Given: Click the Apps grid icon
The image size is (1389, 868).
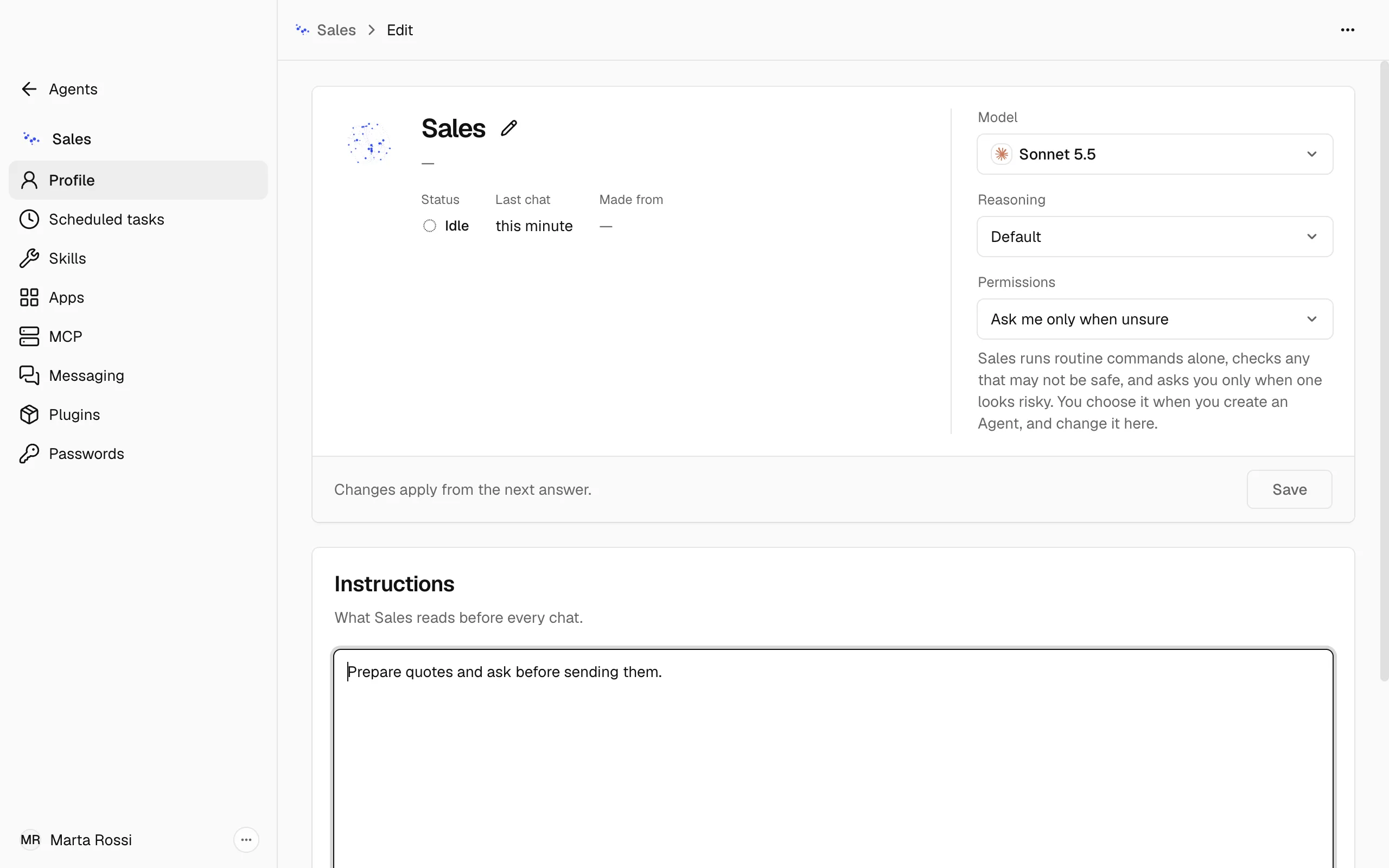Looking at the screenshot, I should [29, 297].
